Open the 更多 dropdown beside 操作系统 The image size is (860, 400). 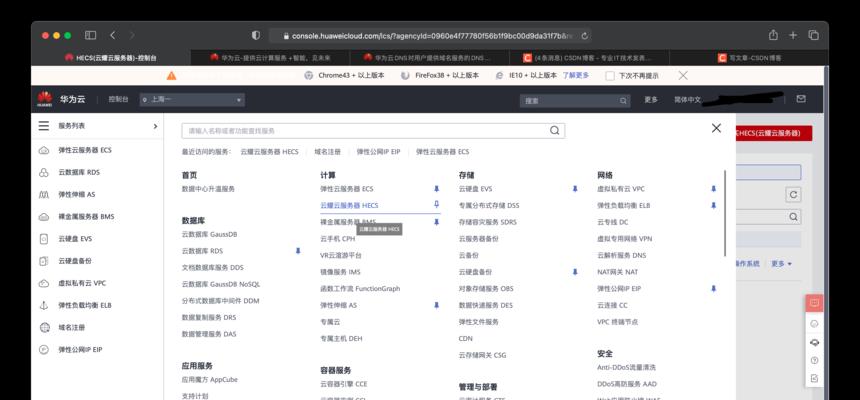coord(782,264)
